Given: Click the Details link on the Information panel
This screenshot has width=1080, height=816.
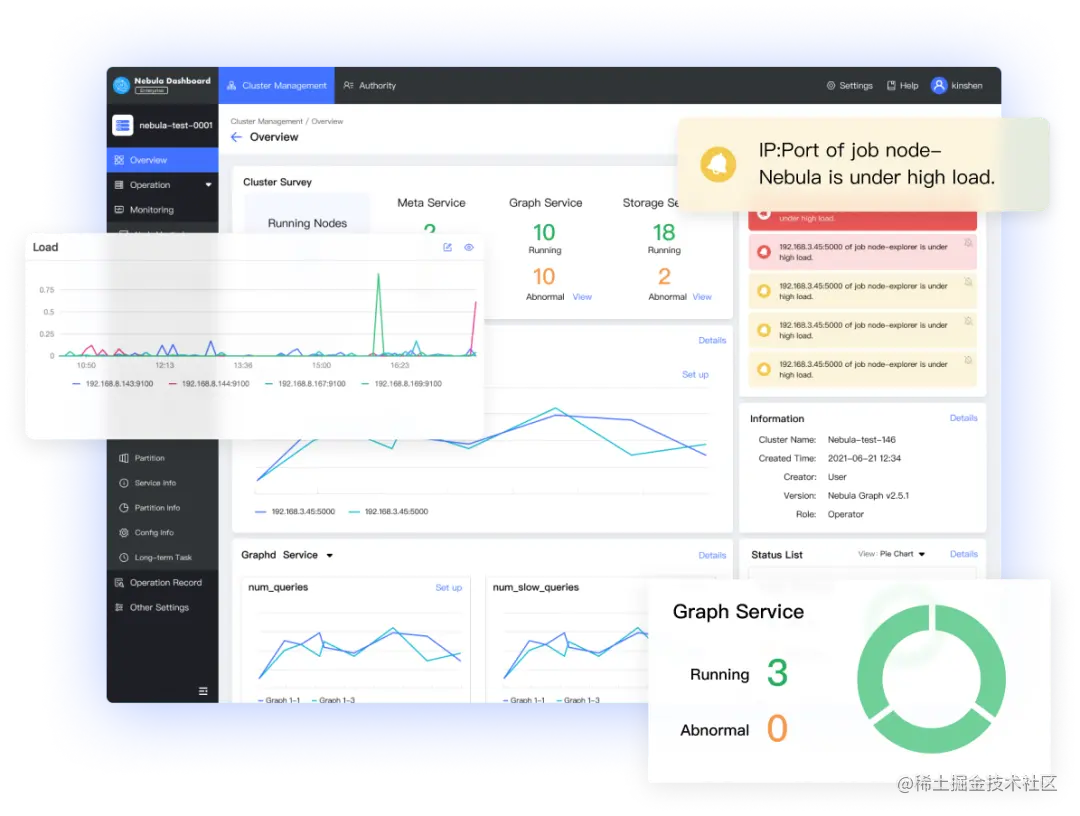Looking at the screenshot, I should [963, 418].
